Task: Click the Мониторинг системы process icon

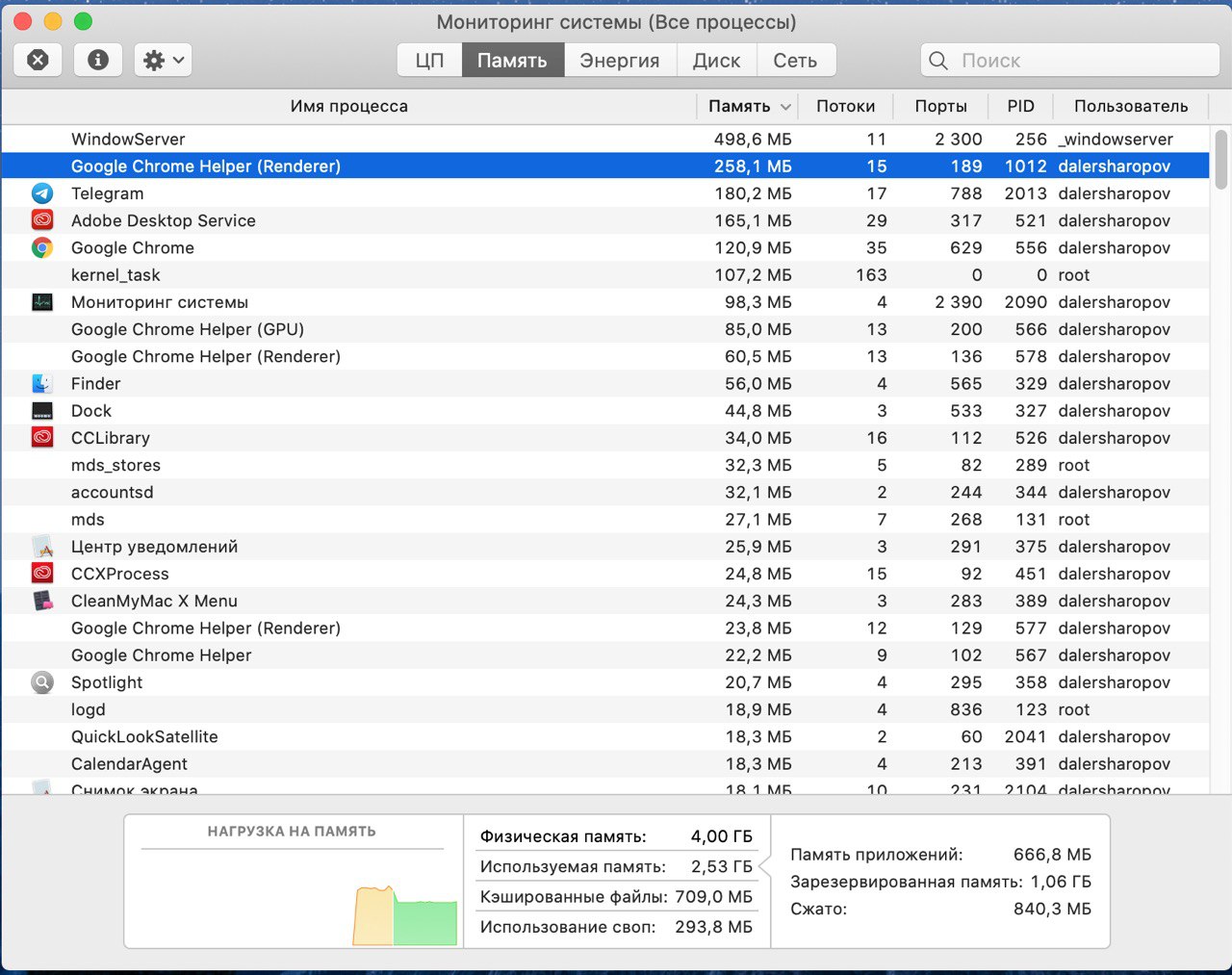Action: click(x=42, y=302)
